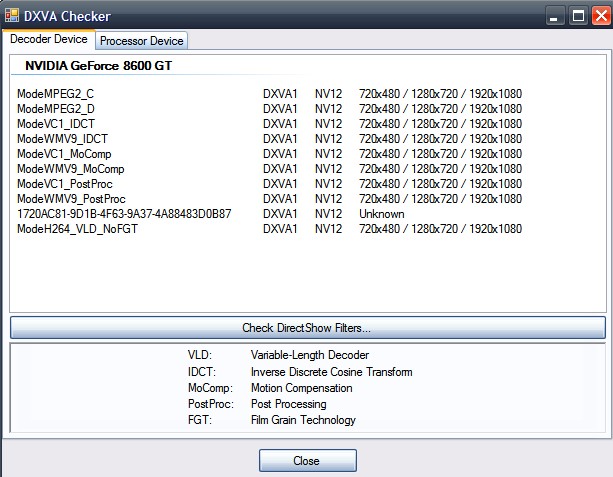The width and height of the screenshot is (613, 477).
Task: Click GUID 1720AC81-9D1B-4F63-9A37-4A88483D0B87
Action: coord(124,214)
